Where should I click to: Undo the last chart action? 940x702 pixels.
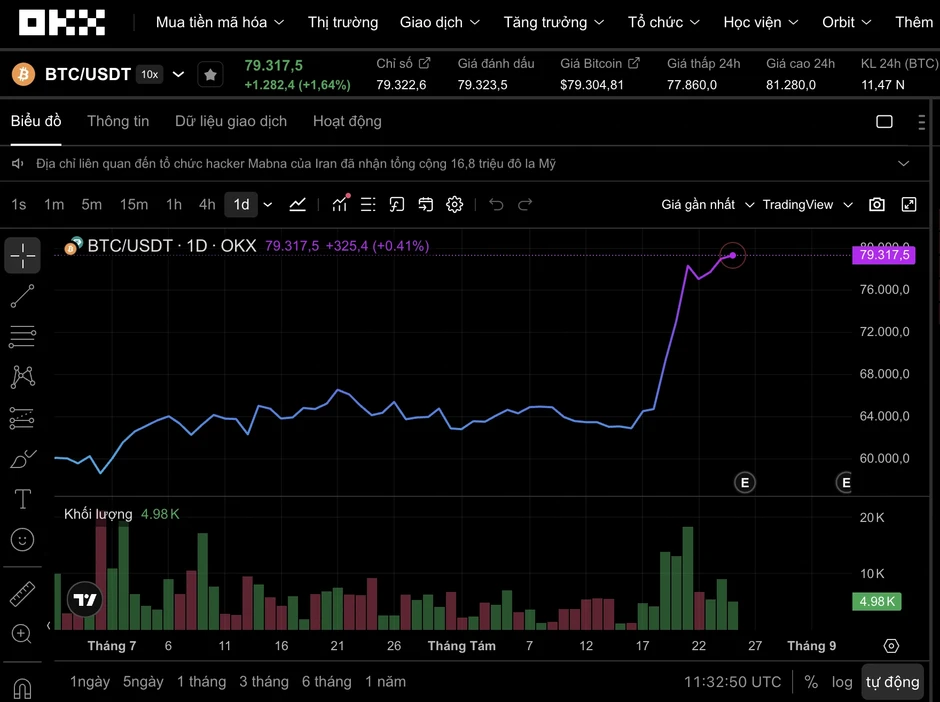coord(496,205)
